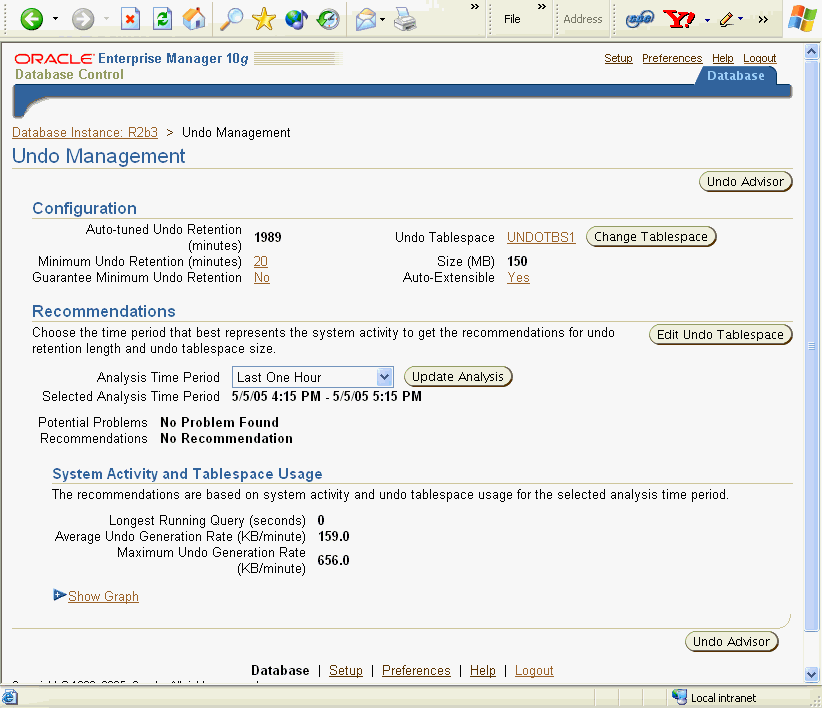The image size is (822, 708).
Task: Click the Stop loading icon
Action: click(130, 19)
